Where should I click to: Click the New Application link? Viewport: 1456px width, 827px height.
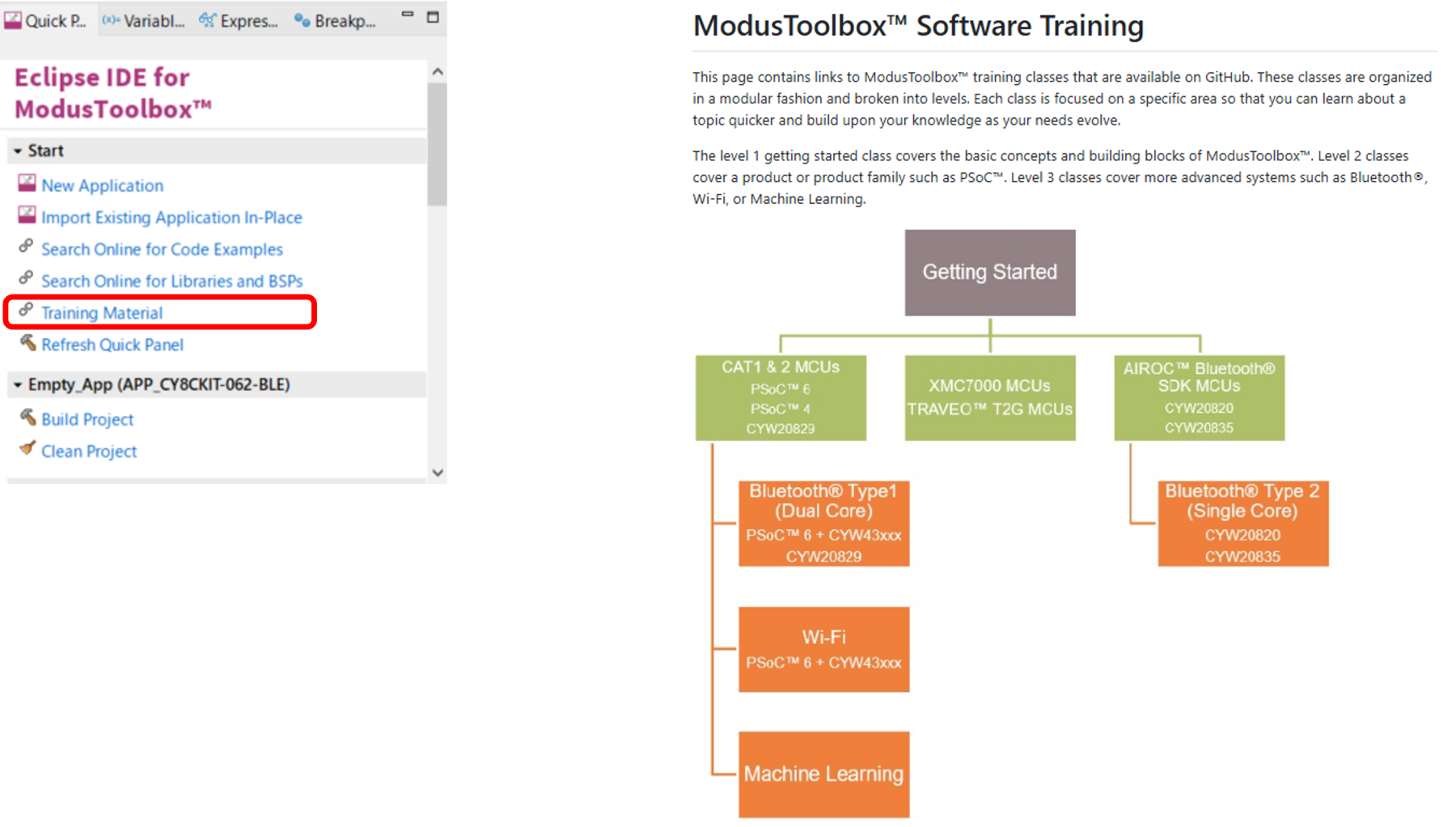(x=103, y=185)
